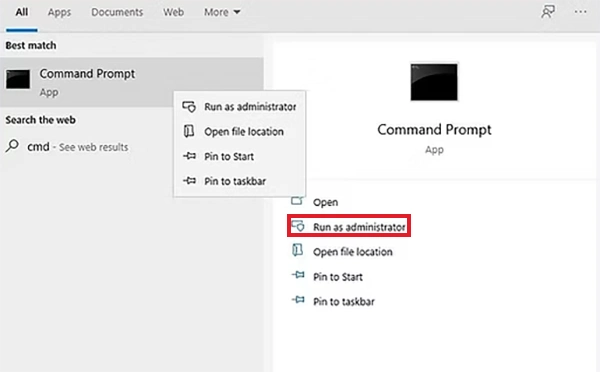Click Command Prompt icon in best match
600x372 pixels.
[x=18, y=79]
